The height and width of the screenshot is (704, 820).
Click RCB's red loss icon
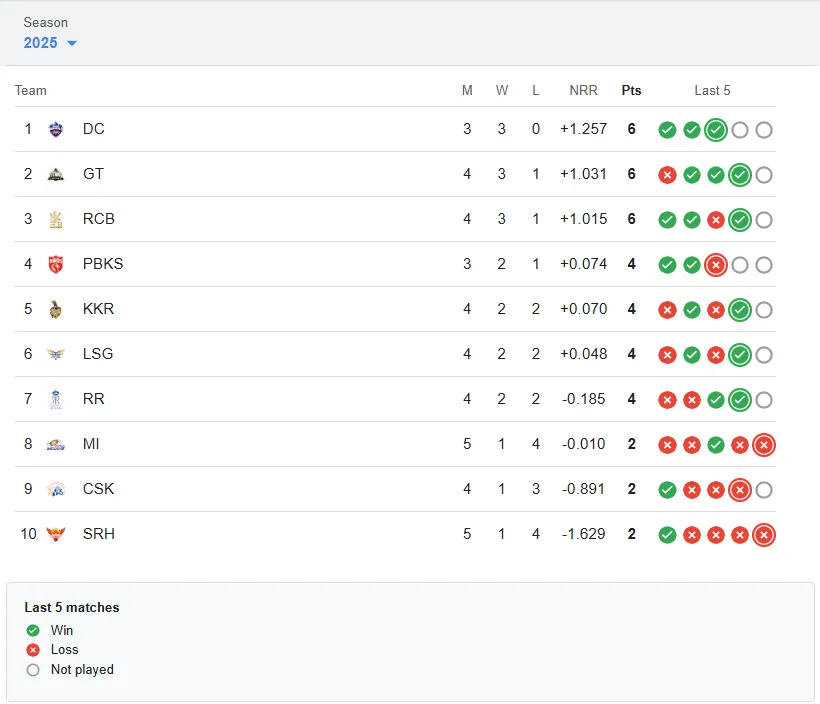tap(716, 220)
